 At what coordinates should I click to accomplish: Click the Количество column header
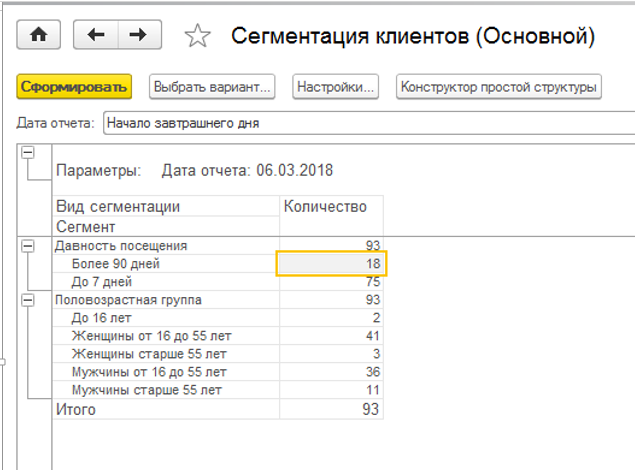tap(326, 207)
